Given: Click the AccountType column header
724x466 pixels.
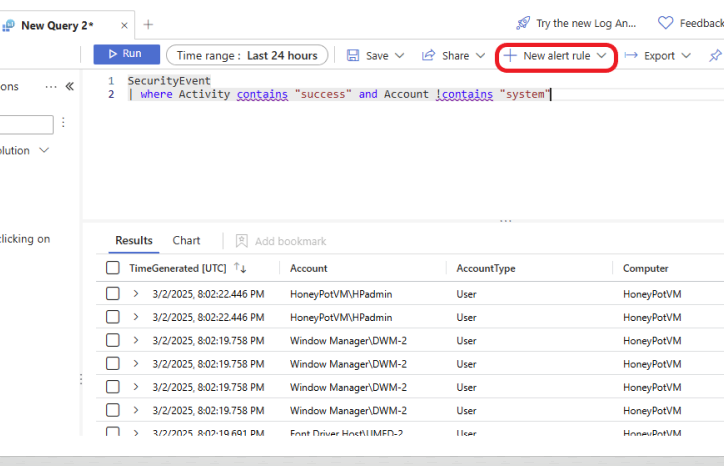Looking at the screenshot, I should pyautogui.click(x=486, y=268).
